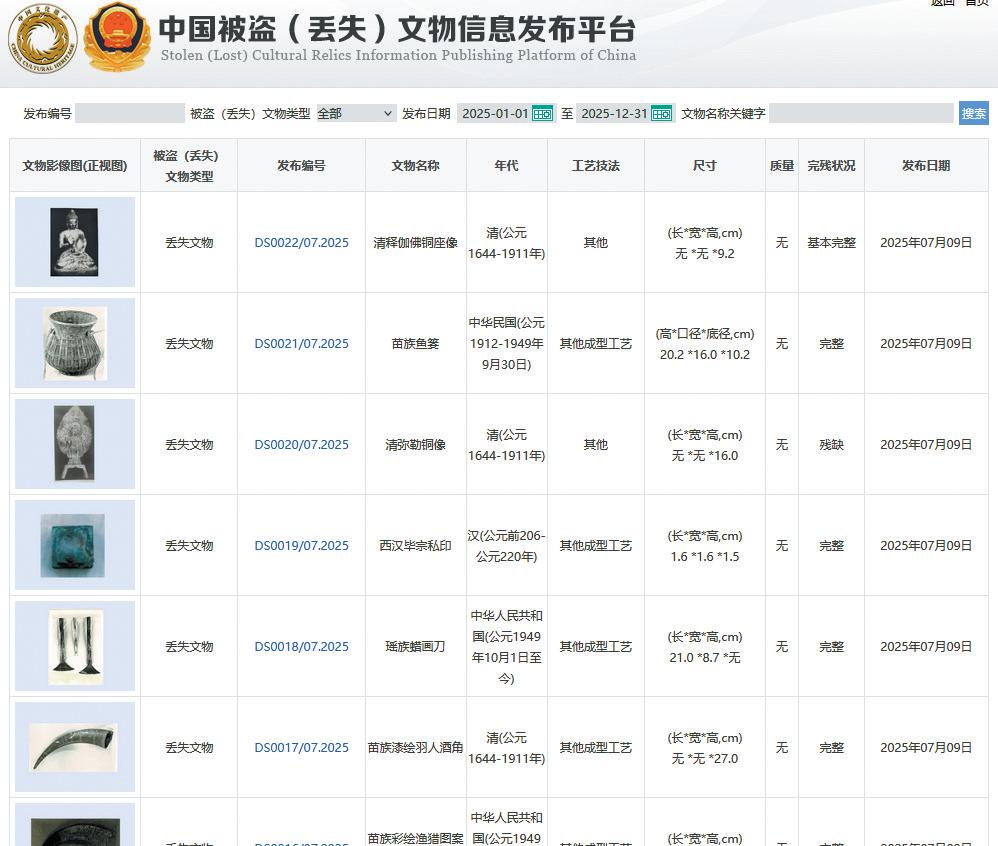Screen dimensions: 998x846
Task: Expand the relic type dropdown showing 全部
Action: 356,114
